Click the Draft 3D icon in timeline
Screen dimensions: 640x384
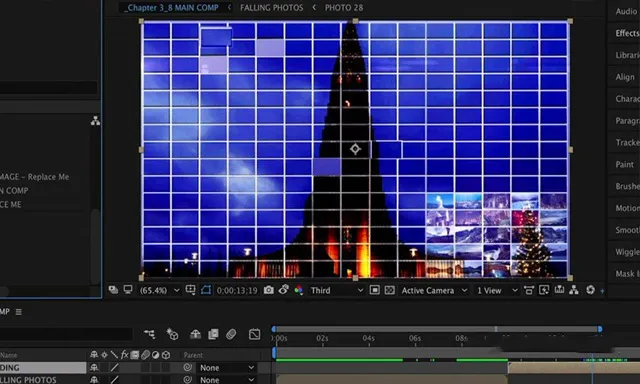[x=172, y=334]
